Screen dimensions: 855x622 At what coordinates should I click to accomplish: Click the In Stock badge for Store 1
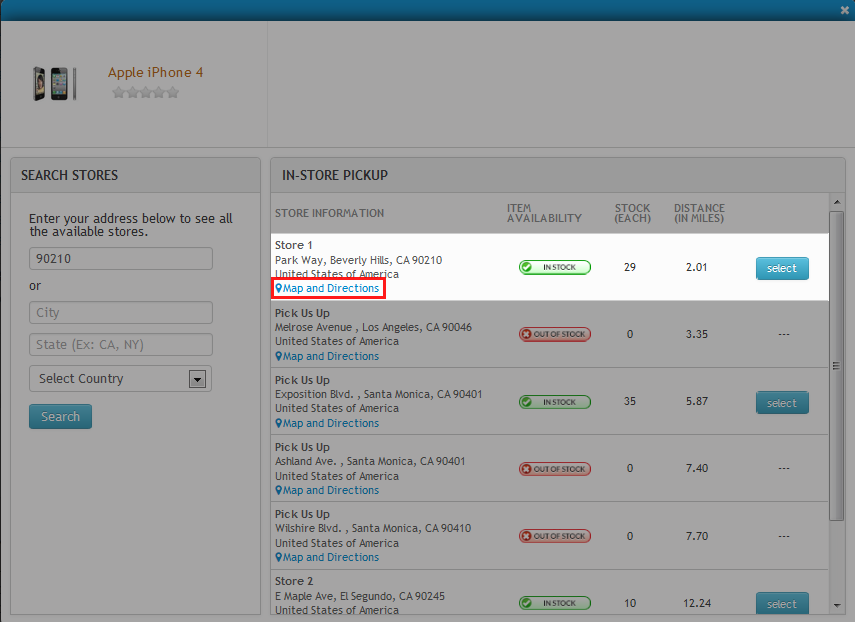click(x=555, y=267)
